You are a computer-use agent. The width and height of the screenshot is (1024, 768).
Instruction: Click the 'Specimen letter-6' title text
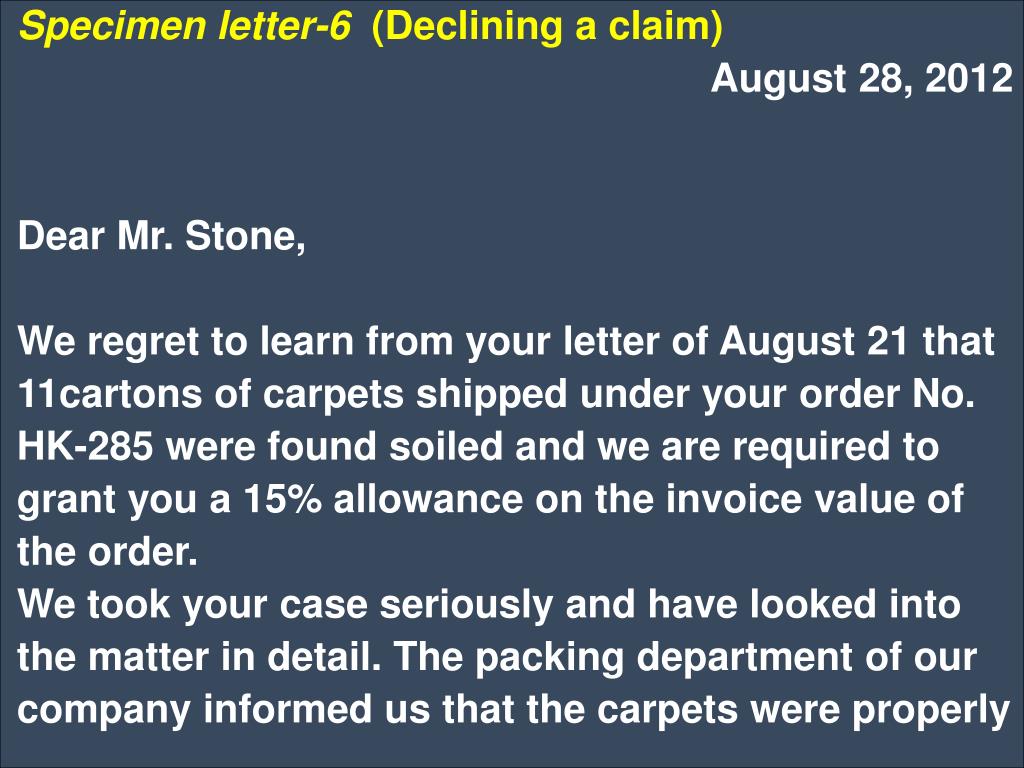pos(185,27)
